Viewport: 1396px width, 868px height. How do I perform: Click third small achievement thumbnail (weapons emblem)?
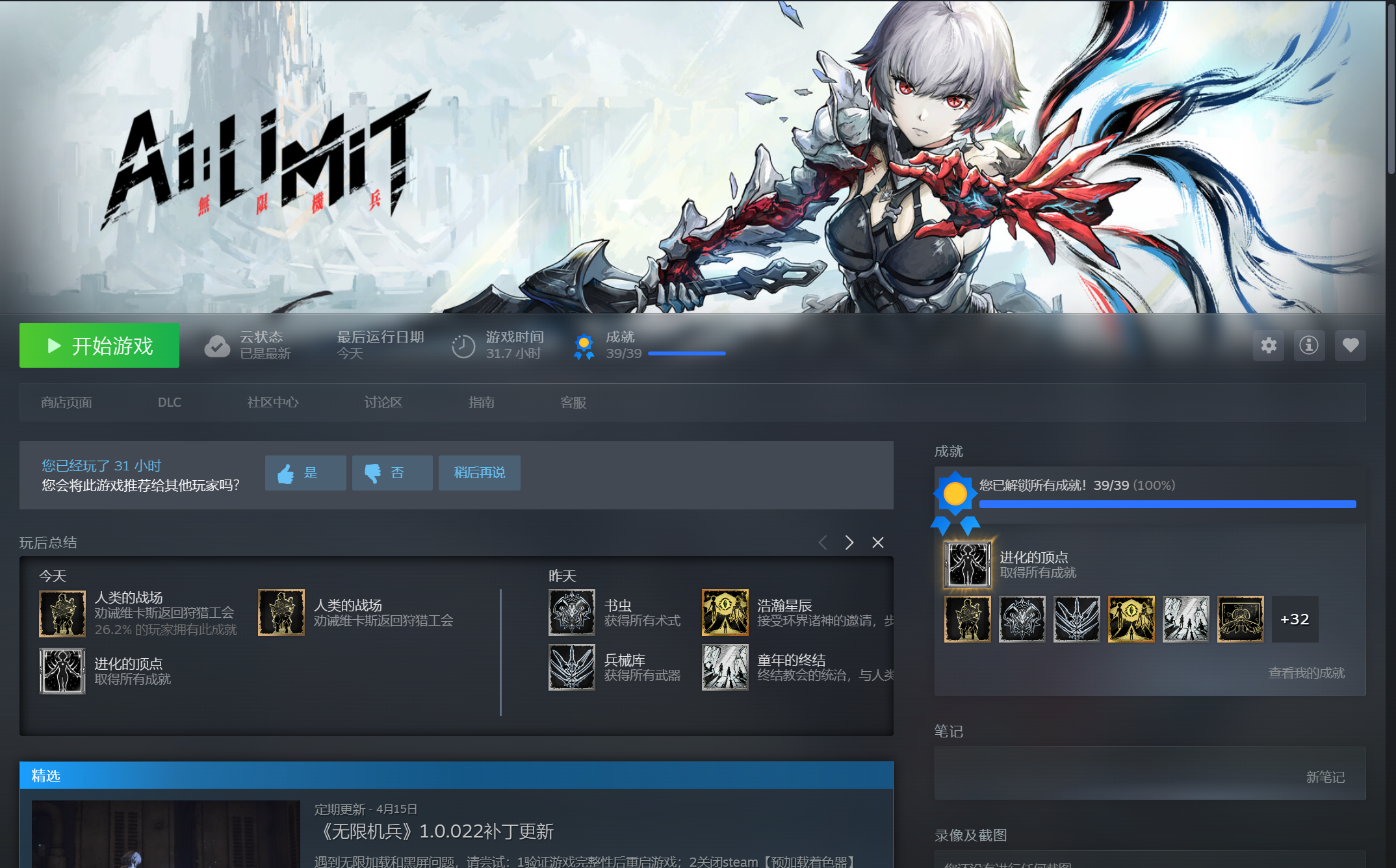[x=1077, y=619]
